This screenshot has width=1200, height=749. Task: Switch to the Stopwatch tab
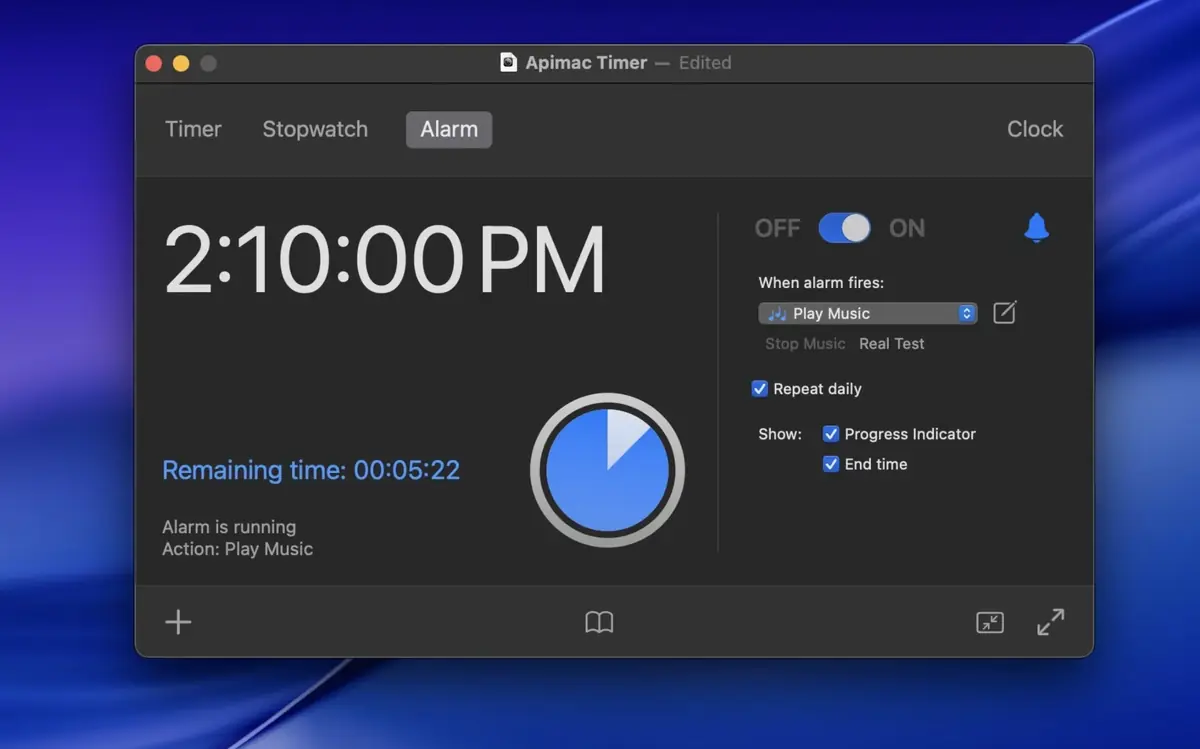pos(315,129)
